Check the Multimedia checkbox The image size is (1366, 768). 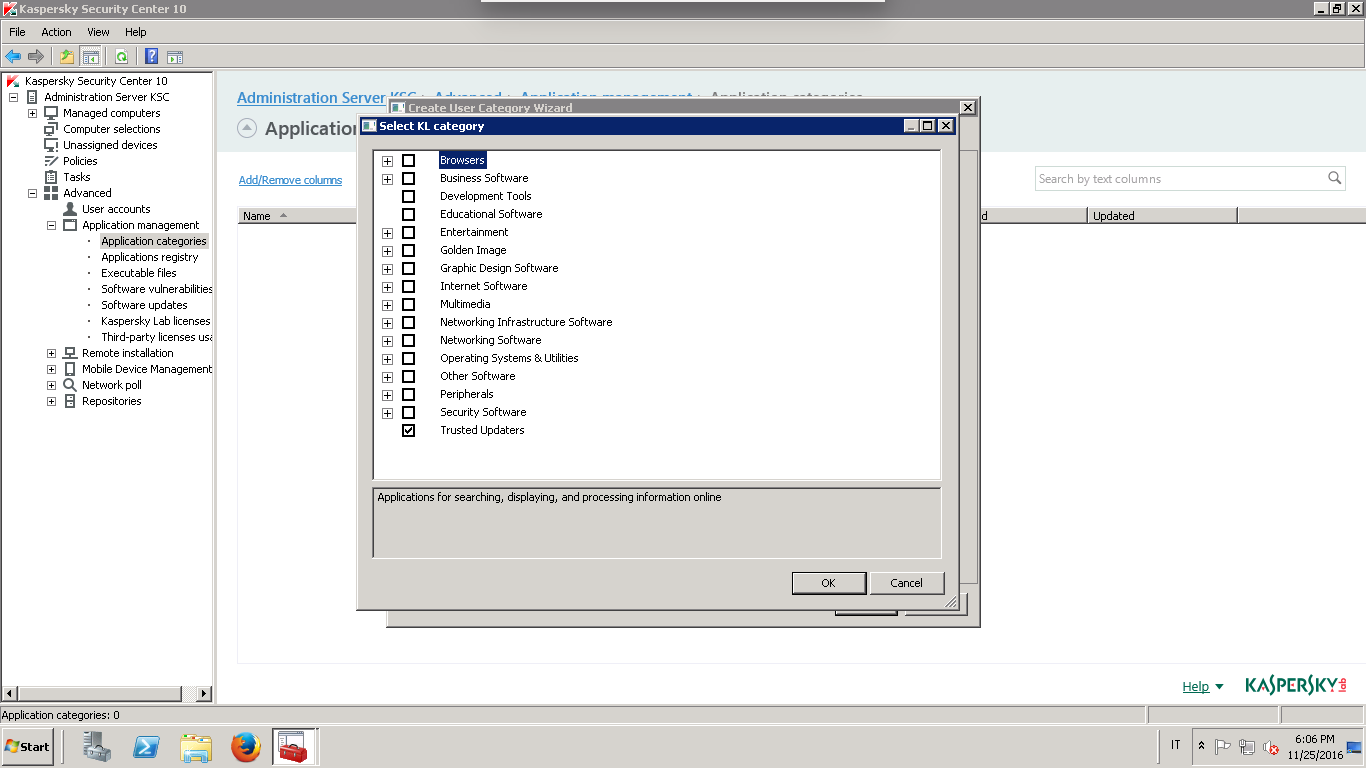tap(408, 304)
